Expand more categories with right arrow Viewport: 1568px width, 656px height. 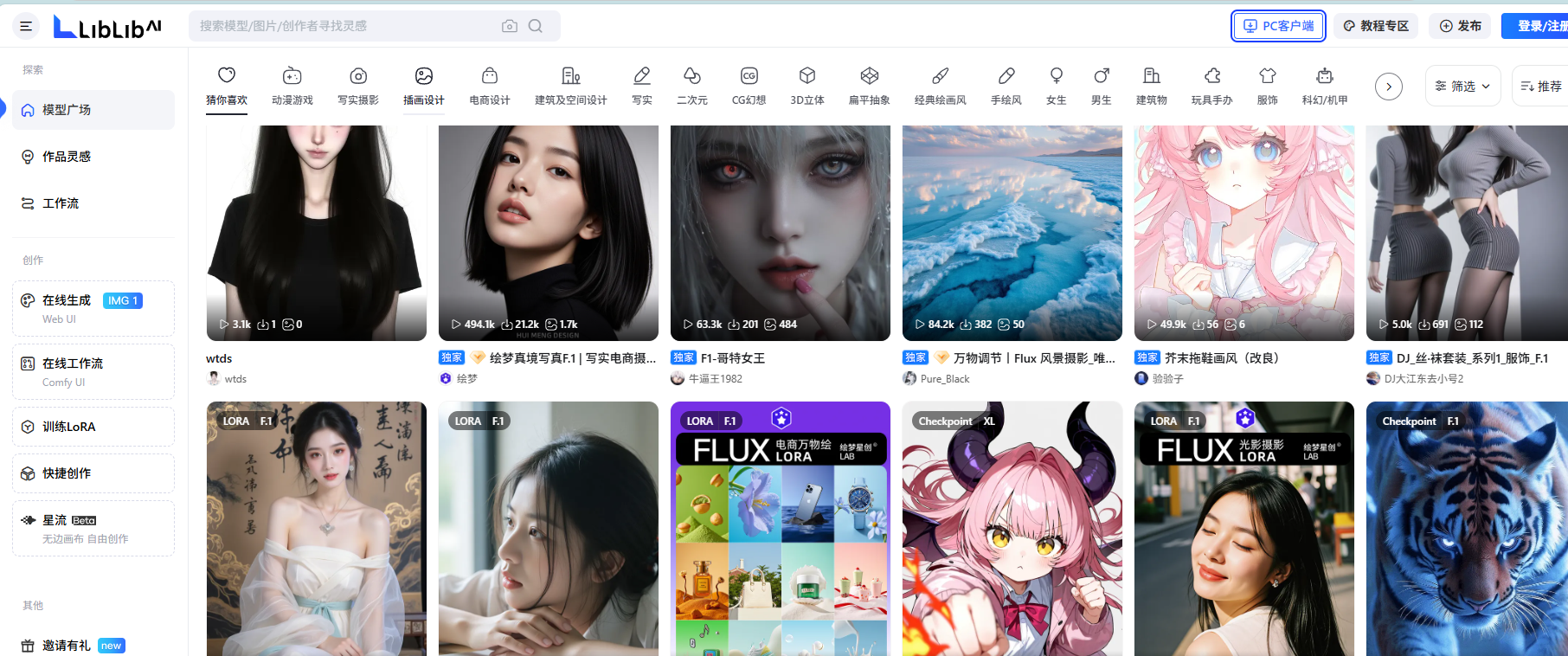1389,86
